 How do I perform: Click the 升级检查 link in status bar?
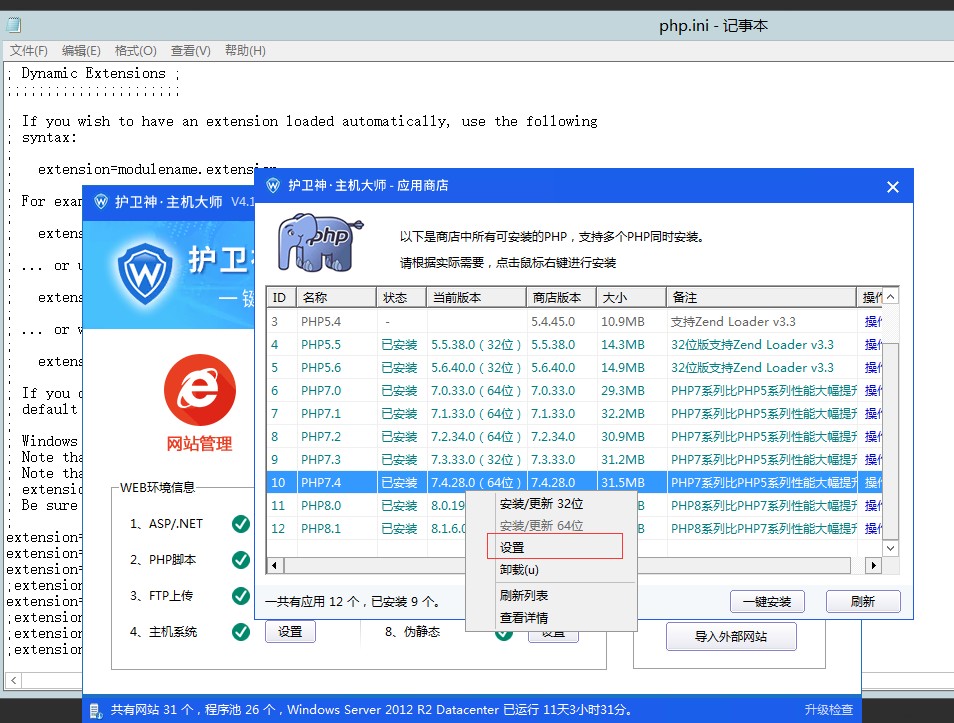[828, 710]
